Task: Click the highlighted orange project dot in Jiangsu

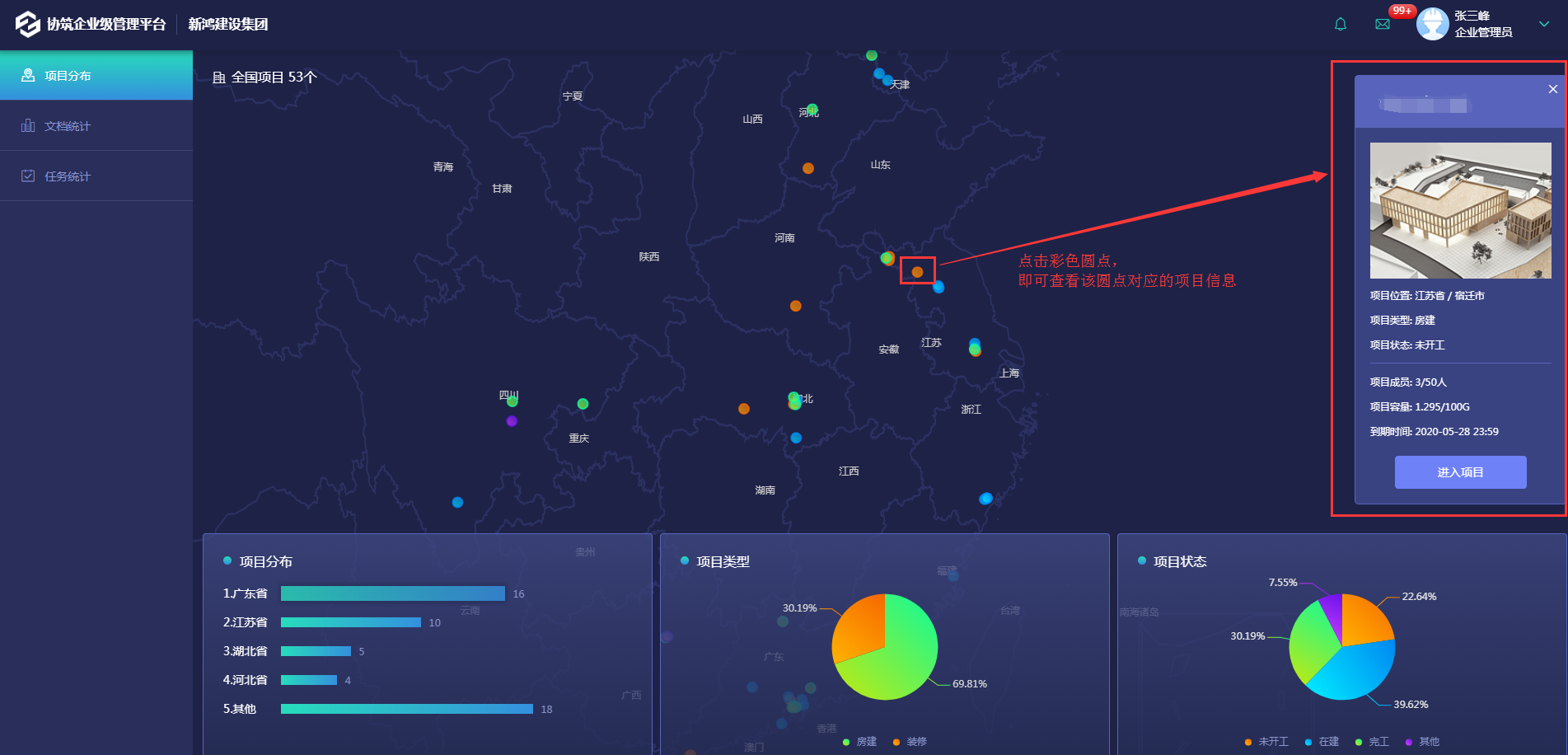Action: (917, 271)
